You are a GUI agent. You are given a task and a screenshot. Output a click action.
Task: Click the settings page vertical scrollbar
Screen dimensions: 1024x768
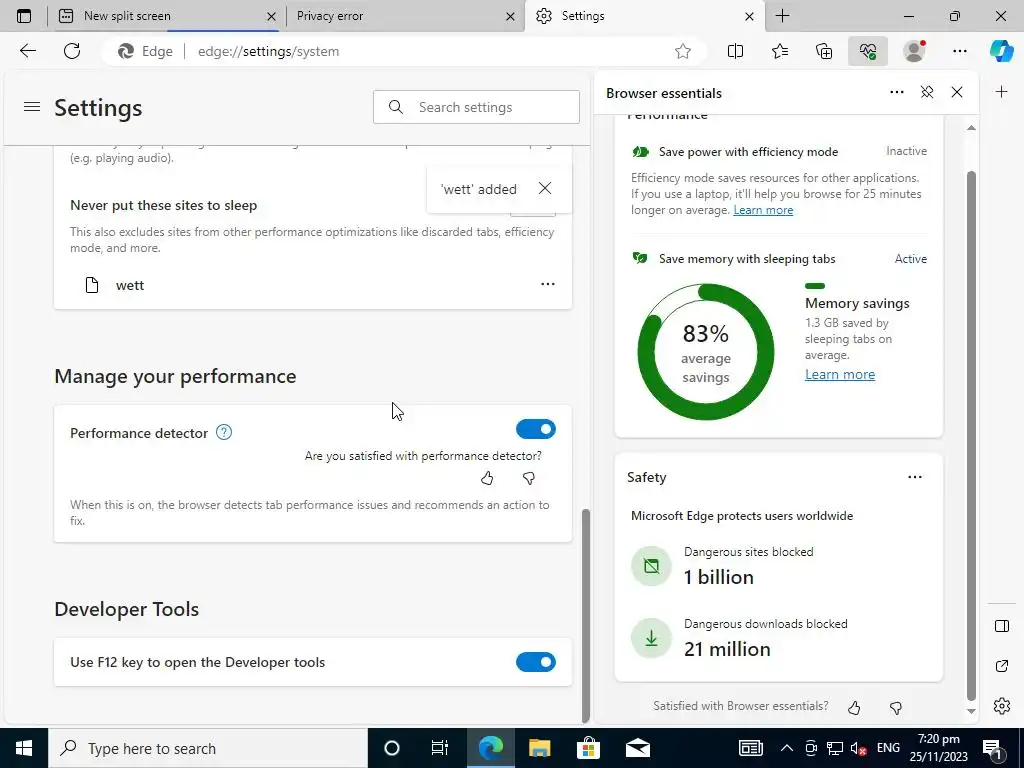pyautogui.click(x=586, y=614)
